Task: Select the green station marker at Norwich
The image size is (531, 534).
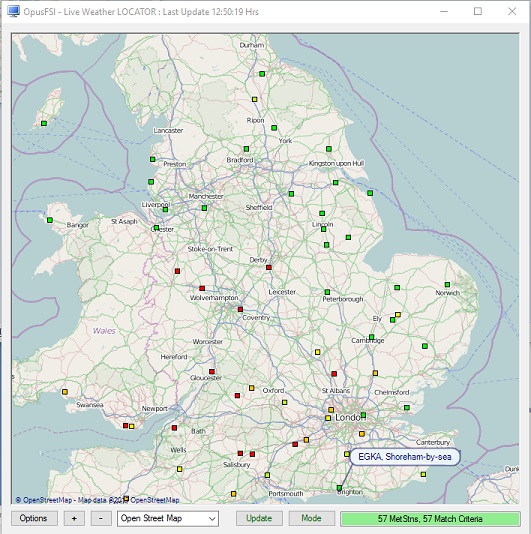Action: coord(448,284)
